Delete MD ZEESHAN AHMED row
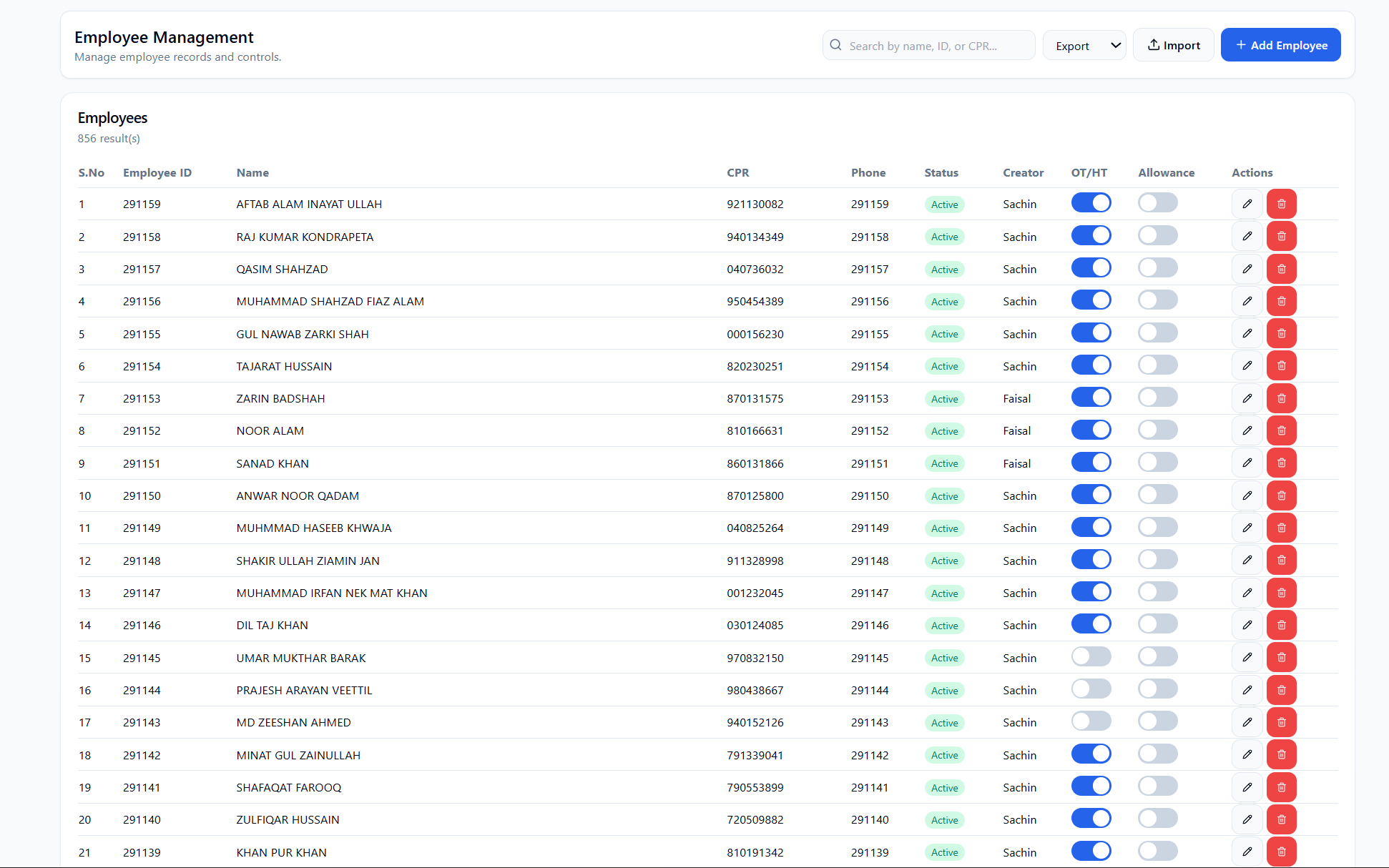Image resolution: width=1389 pixels, height=868 pixels. 1281,722
